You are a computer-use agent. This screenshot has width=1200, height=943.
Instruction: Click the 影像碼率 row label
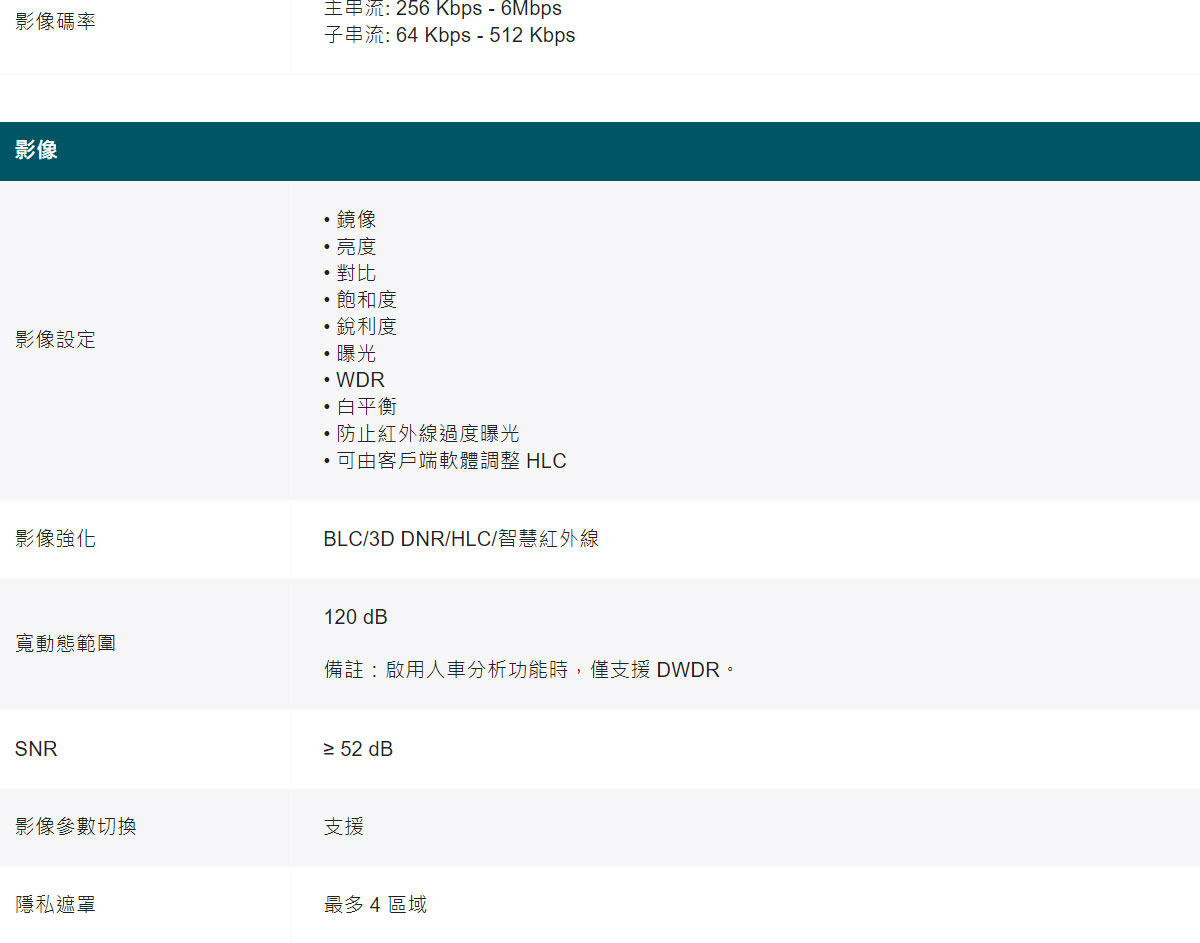tap(56, 22)
